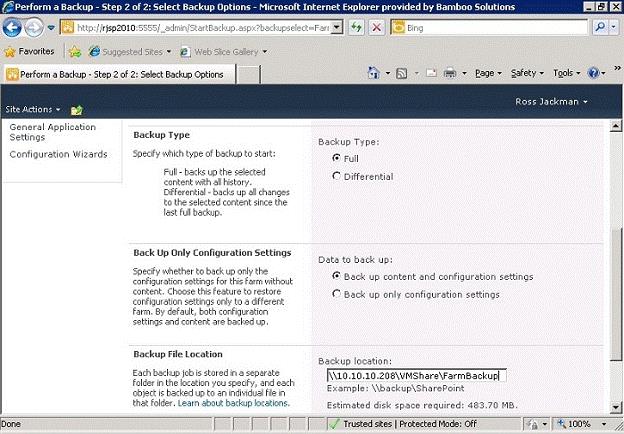Open the recent pages dropdown arrow

click(51, 28)
